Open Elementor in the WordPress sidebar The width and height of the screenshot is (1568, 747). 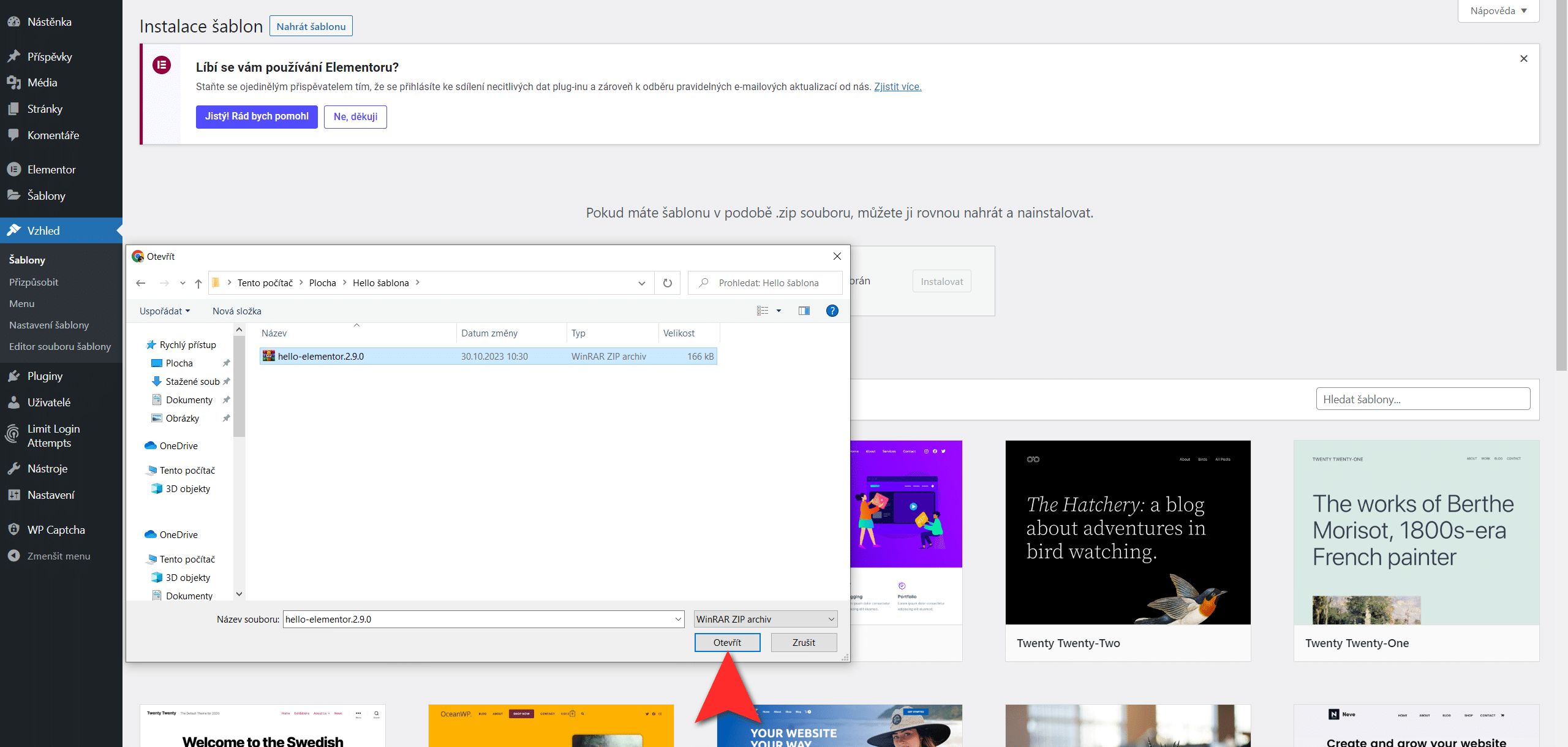click(x=51, y=170)
